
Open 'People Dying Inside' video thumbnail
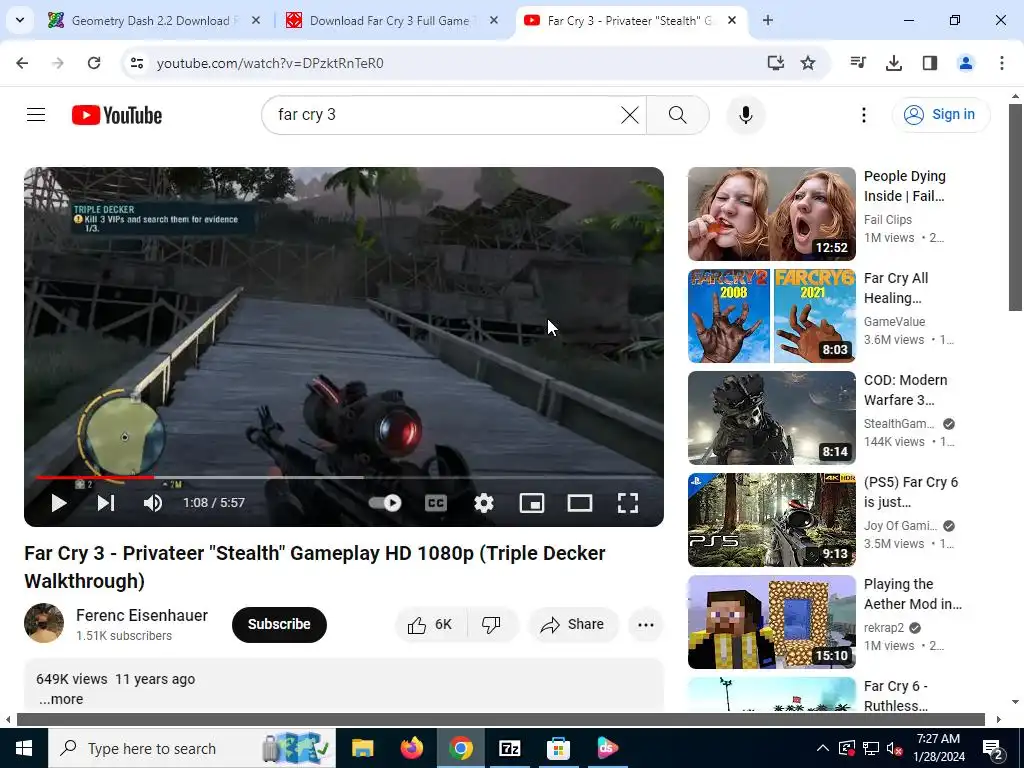[771, 214]
